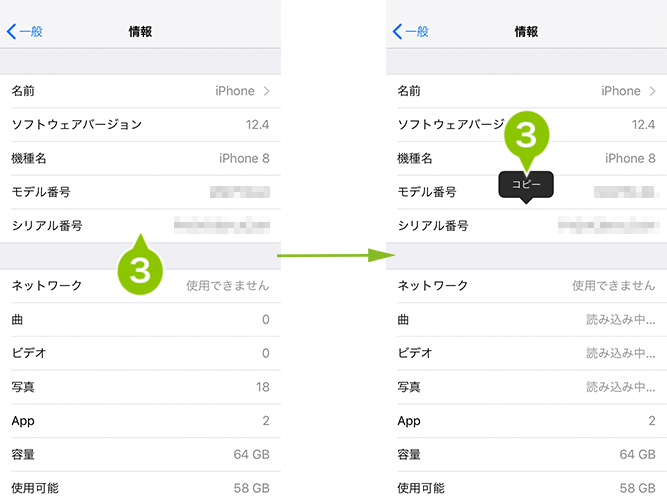
Task: Tap 写真 row showing 18 on left
Action: (140, 387)
